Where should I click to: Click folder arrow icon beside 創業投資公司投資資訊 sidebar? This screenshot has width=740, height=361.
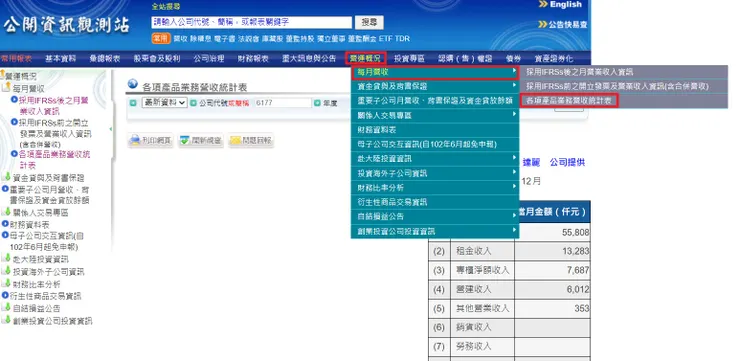tap(7, 320)
